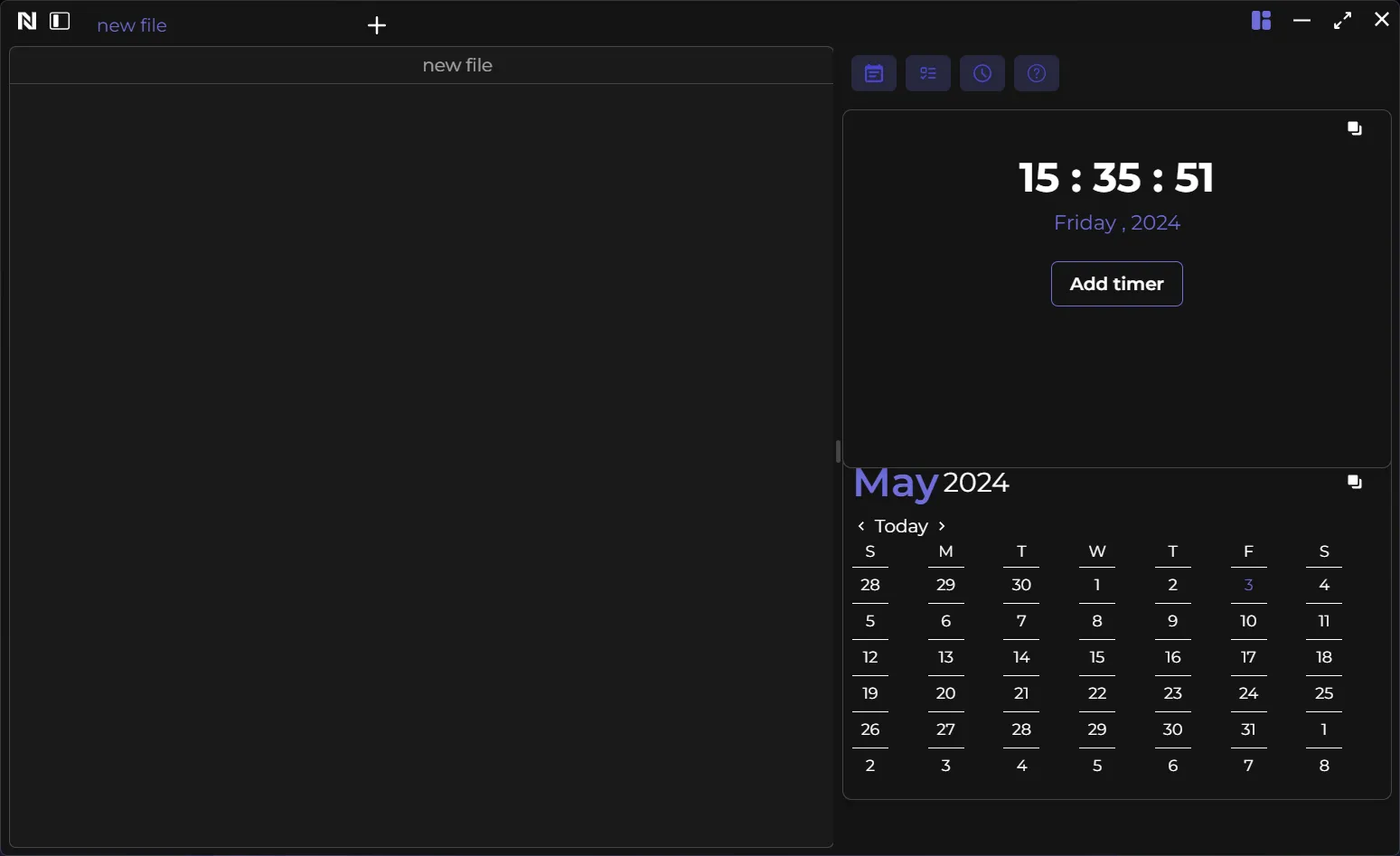Select May 31 in the calendar

1248,729
